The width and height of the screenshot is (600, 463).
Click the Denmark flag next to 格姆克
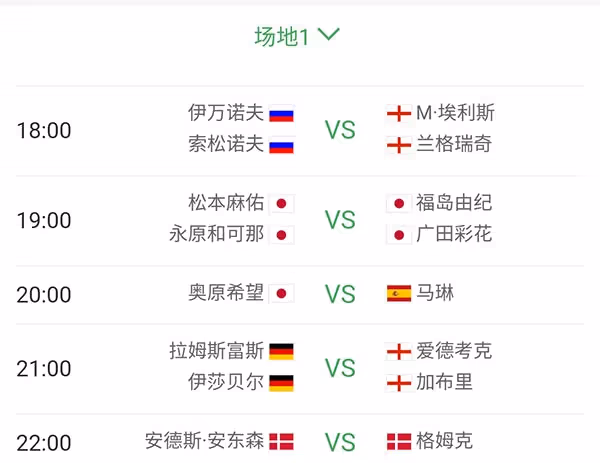pyautogui.click(x=399, y=442)
